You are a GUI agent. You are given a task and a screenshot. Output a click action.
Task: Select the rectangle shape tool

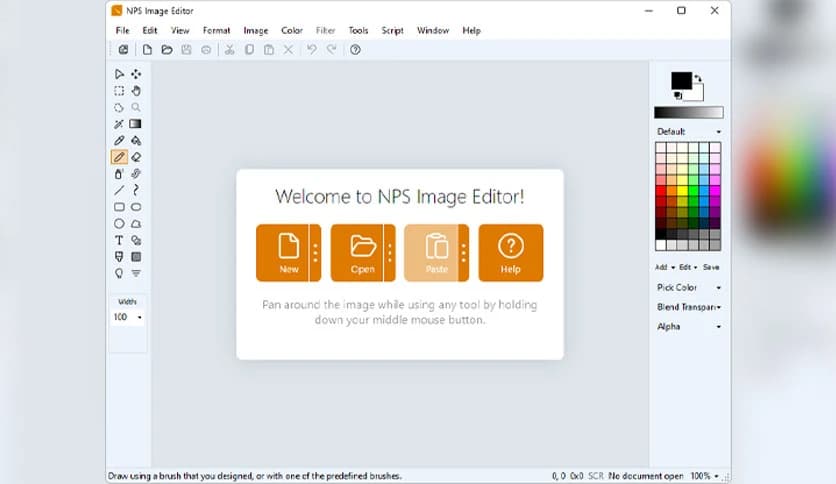pyautogui.click(x=119, y=207)
